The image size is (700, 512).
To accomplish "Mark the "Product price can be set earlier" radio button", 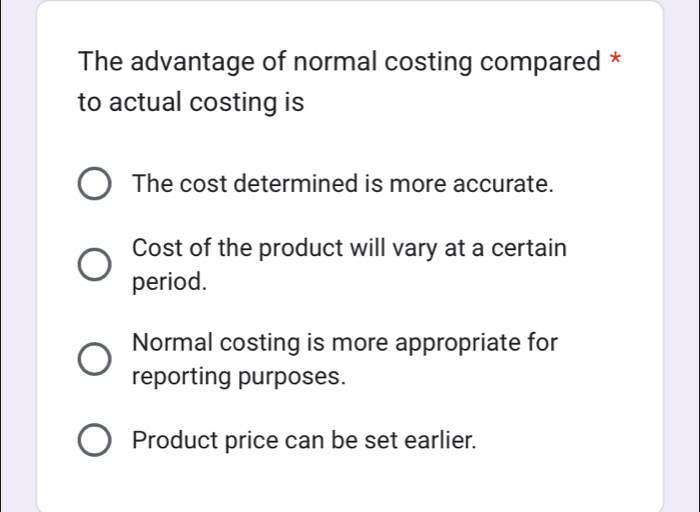I will [x=95, y=440].
